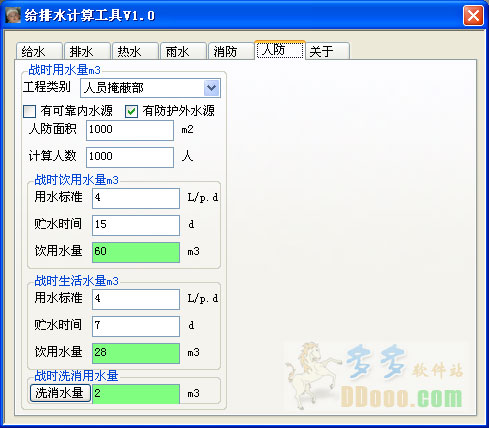Click the 战时用水量m3 group label

[64, 70]
